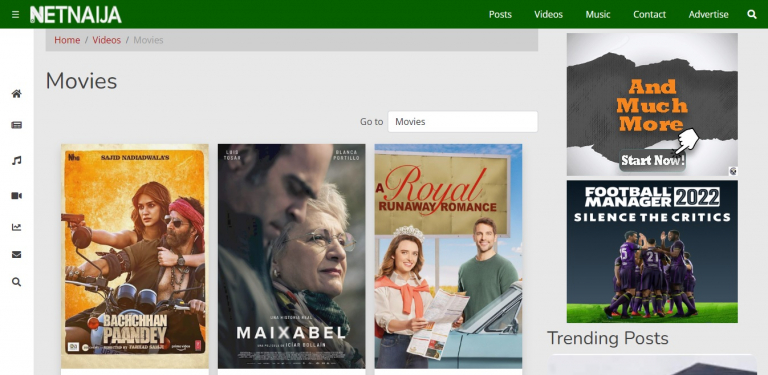The height and width of the screenshot is (375, 768).
Task: Expand the Go to Movies dropdown
Action: (463, 121)
